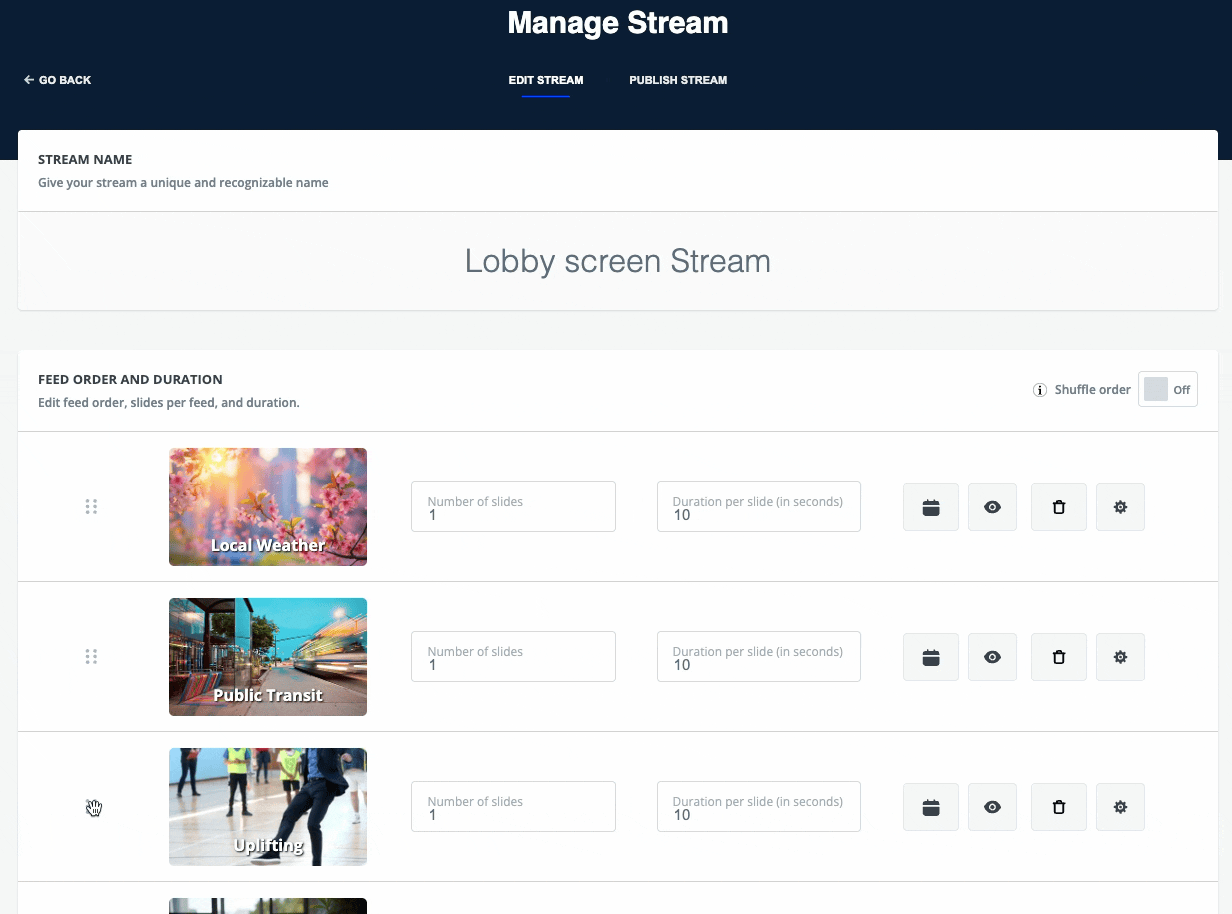Select the Local Weather feed thumbnail
1232x914 pixels.
(268, 507)
